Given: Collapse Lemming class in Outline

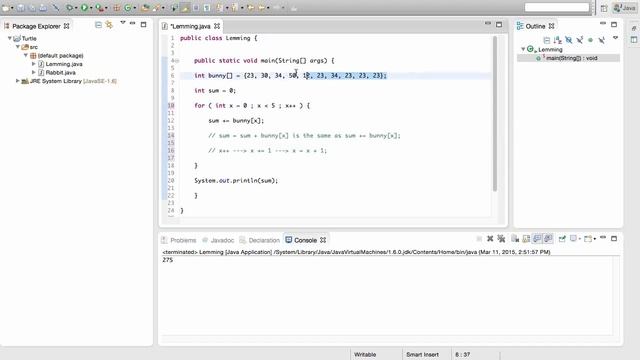Looking at the screenshot, I should [523, 49].
